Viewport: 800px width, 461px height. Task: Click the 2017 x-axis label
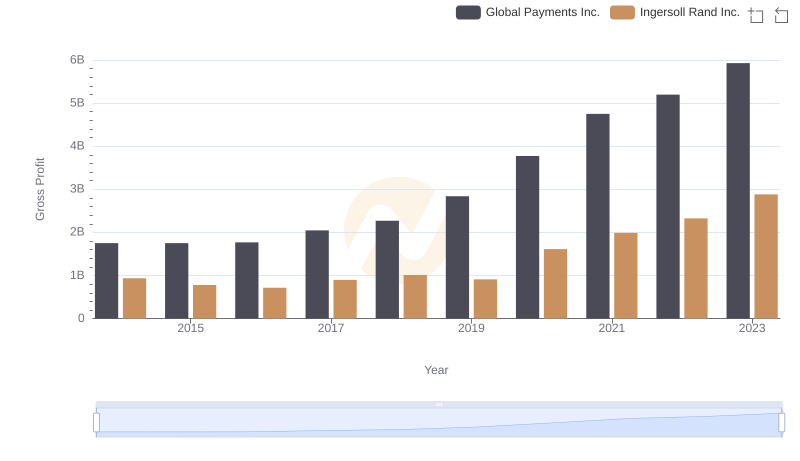[331, 328]
